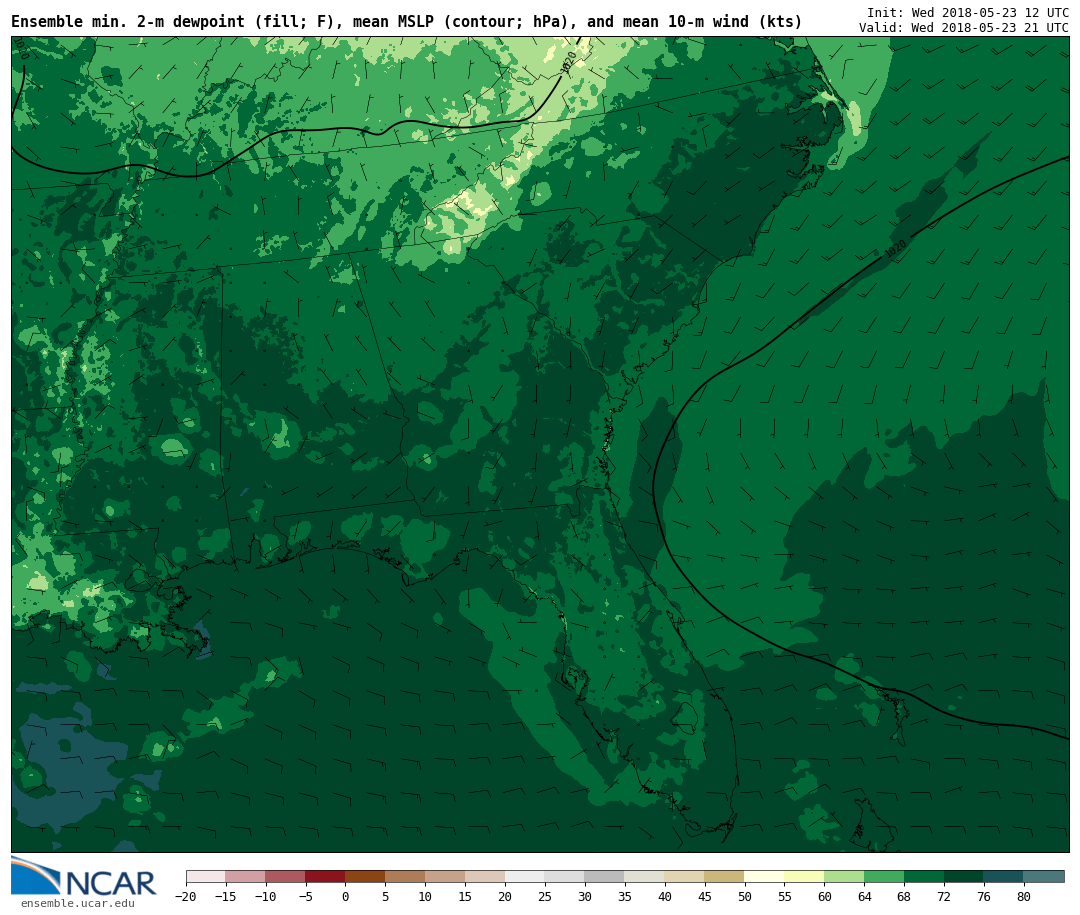This screenshot has width=1080, height=915.
Task: Click the colorbar tick label 50
Action: coord(744,897)
